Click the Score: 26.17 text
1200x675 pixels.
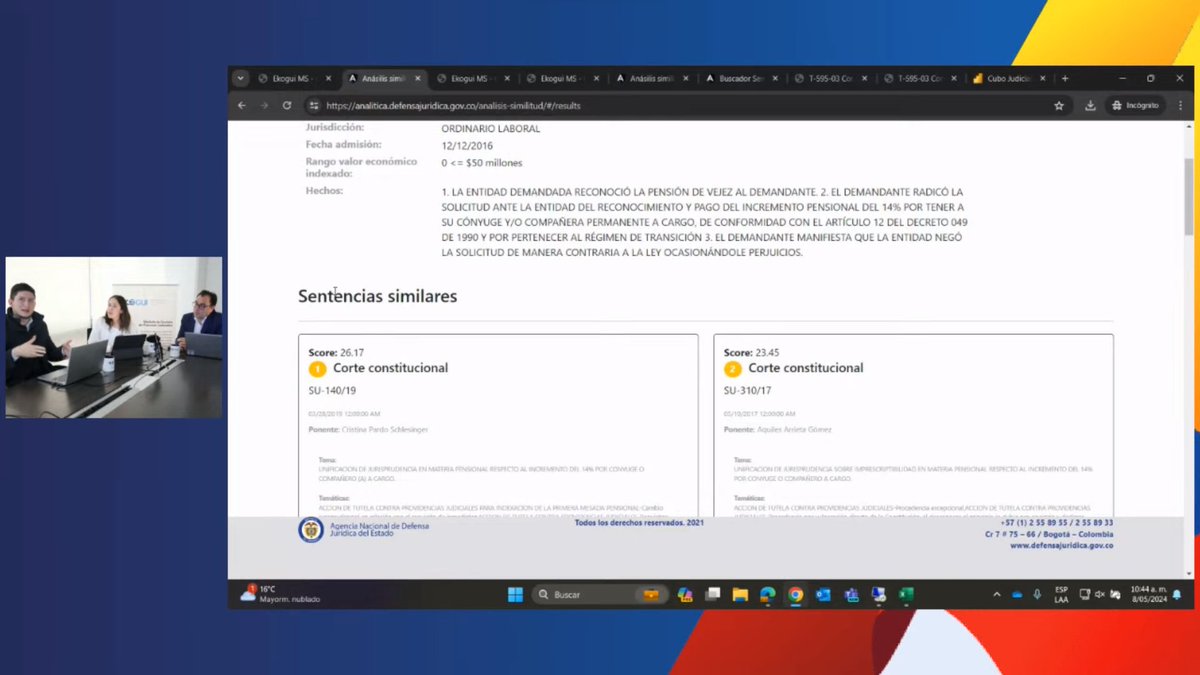[x=336, y=352]
